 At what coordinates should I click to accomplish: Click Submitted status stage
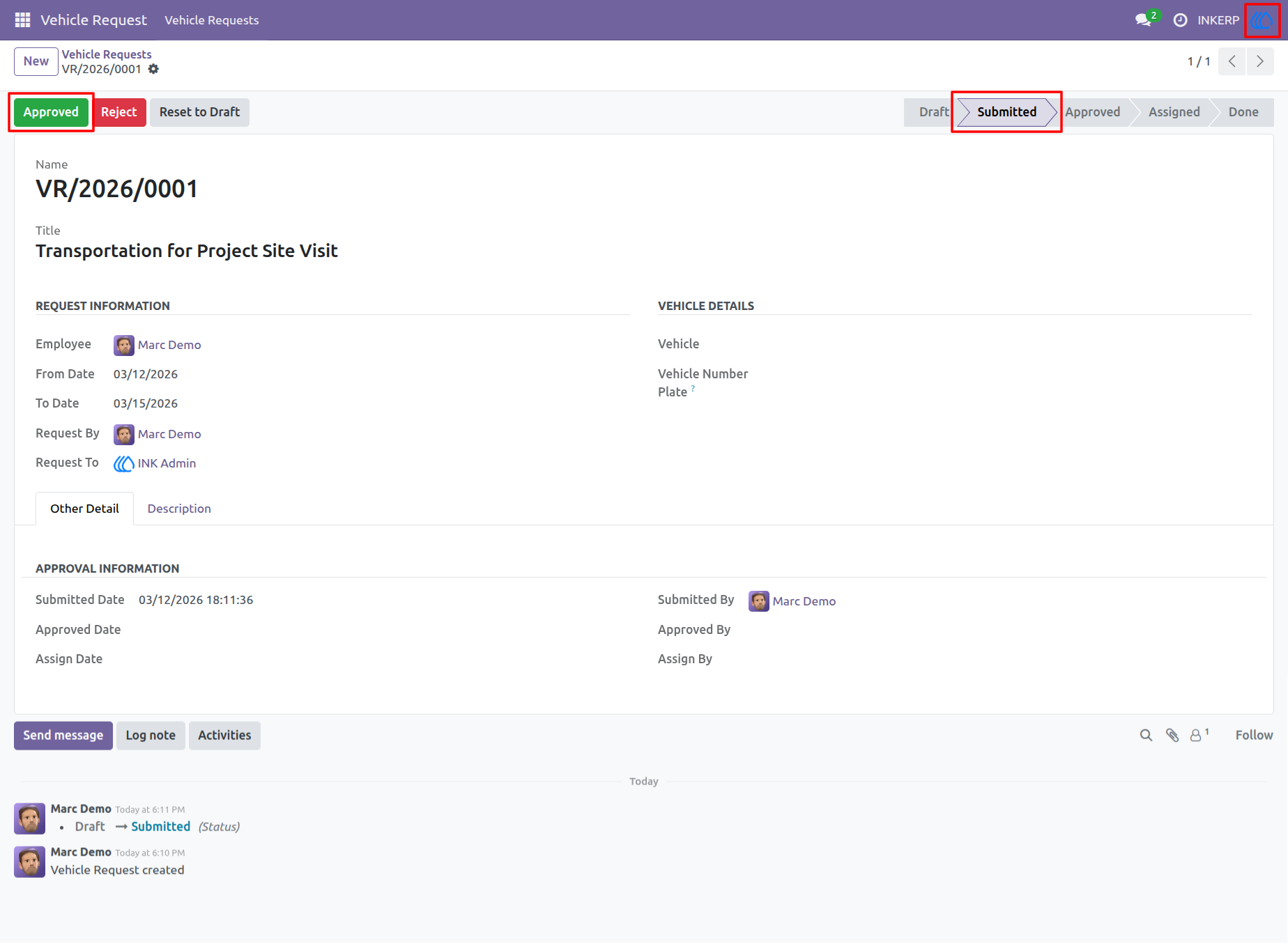click(x=1006, y=112)
